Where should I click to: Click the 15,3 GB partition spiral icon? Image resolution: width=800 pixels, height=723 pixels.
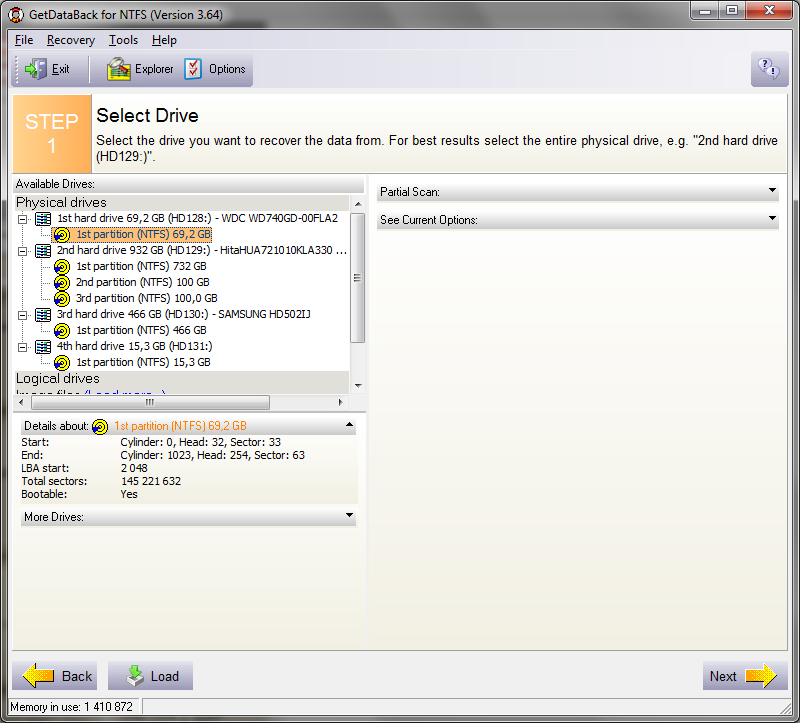coord(62,363)
